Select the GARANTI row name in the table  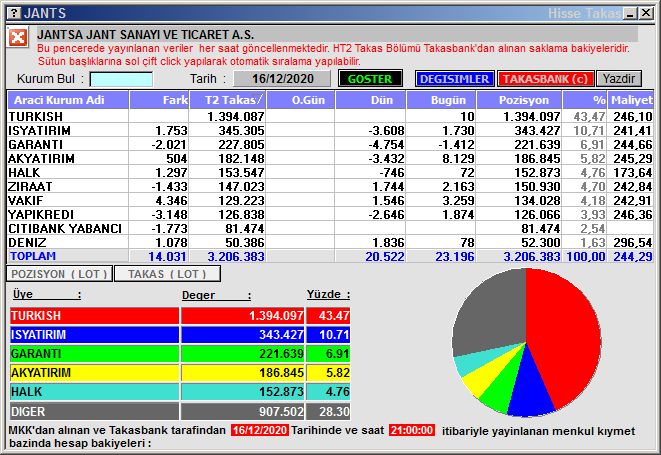(36, 145)
